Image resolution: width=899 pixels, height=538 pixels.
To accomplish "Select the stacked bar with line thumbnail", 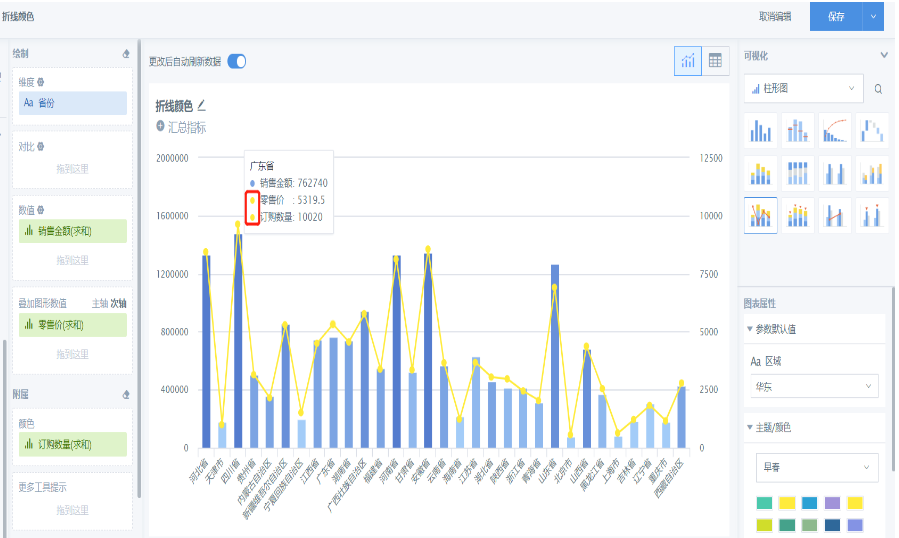I will (x=760, y=215).
